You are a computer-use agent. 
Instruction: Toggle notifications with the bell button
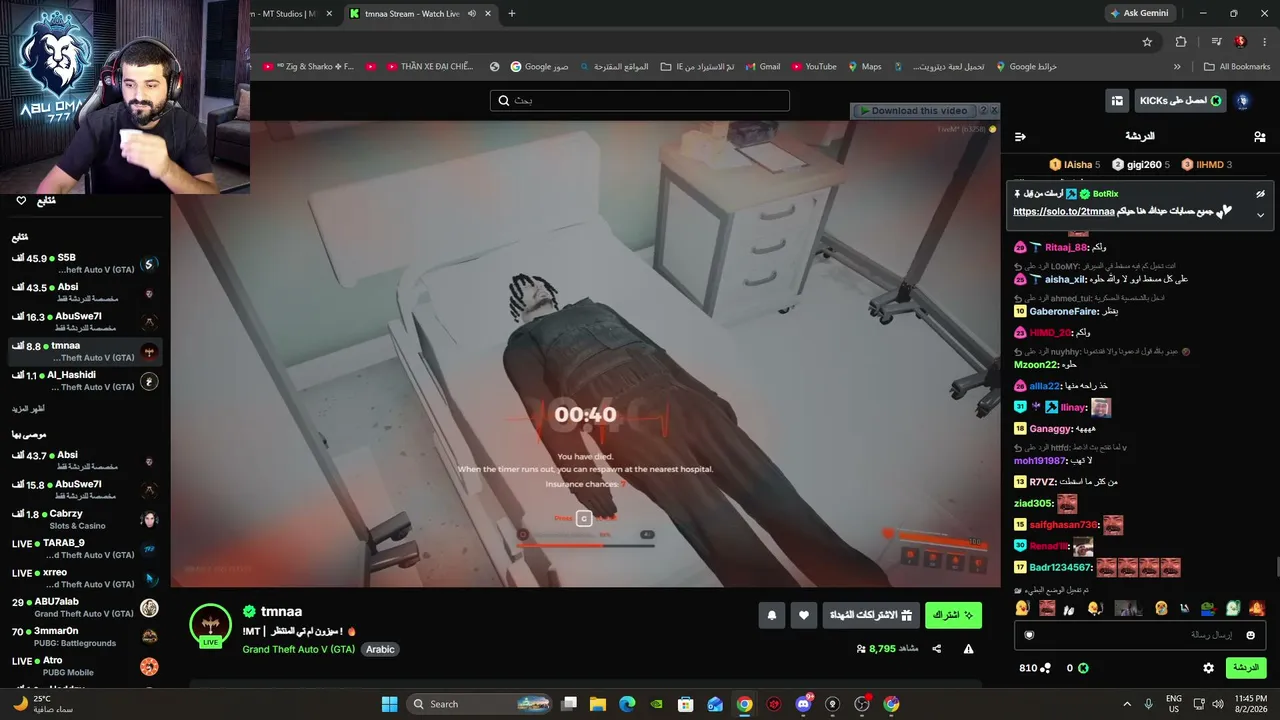tap(771, 616)
